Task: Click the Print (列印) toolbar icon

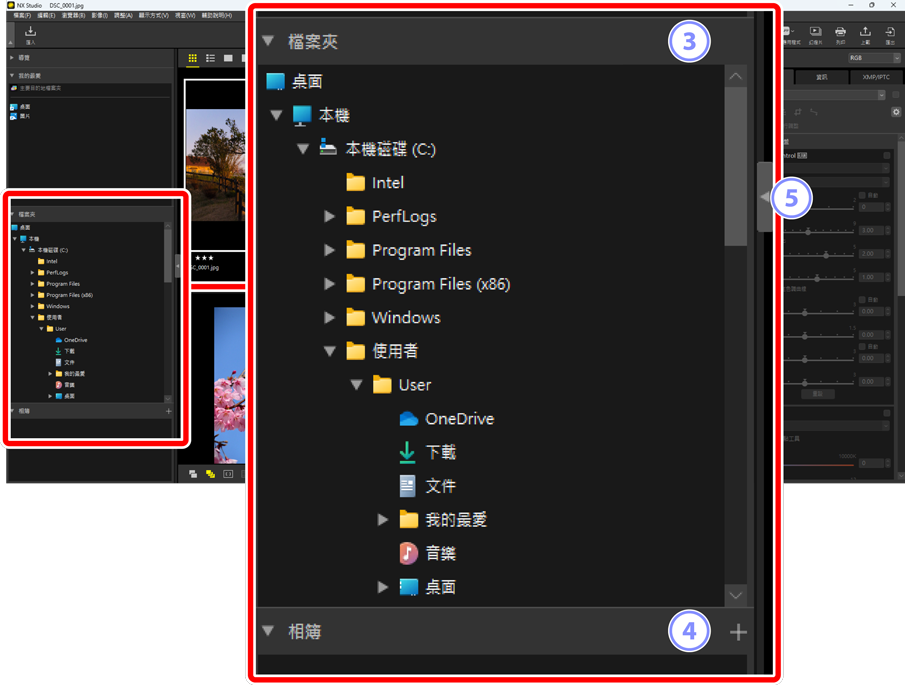Action: (x=840, y=34)
